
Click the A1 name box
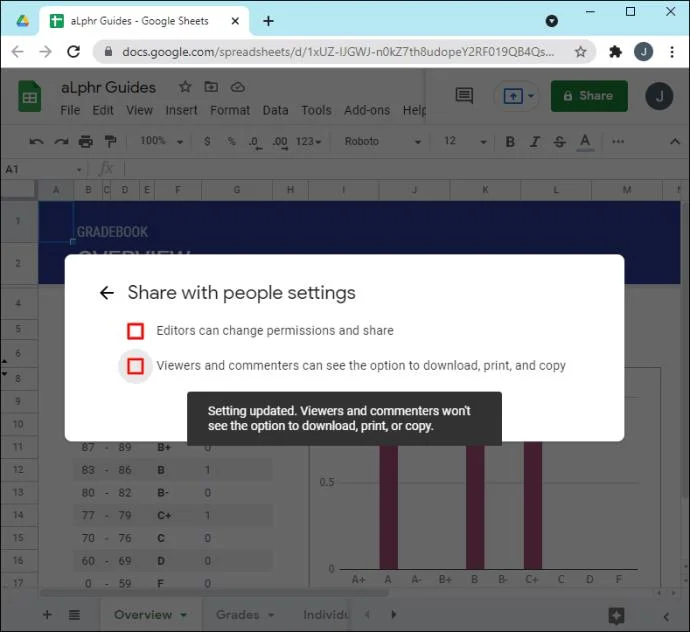point(37,169)
